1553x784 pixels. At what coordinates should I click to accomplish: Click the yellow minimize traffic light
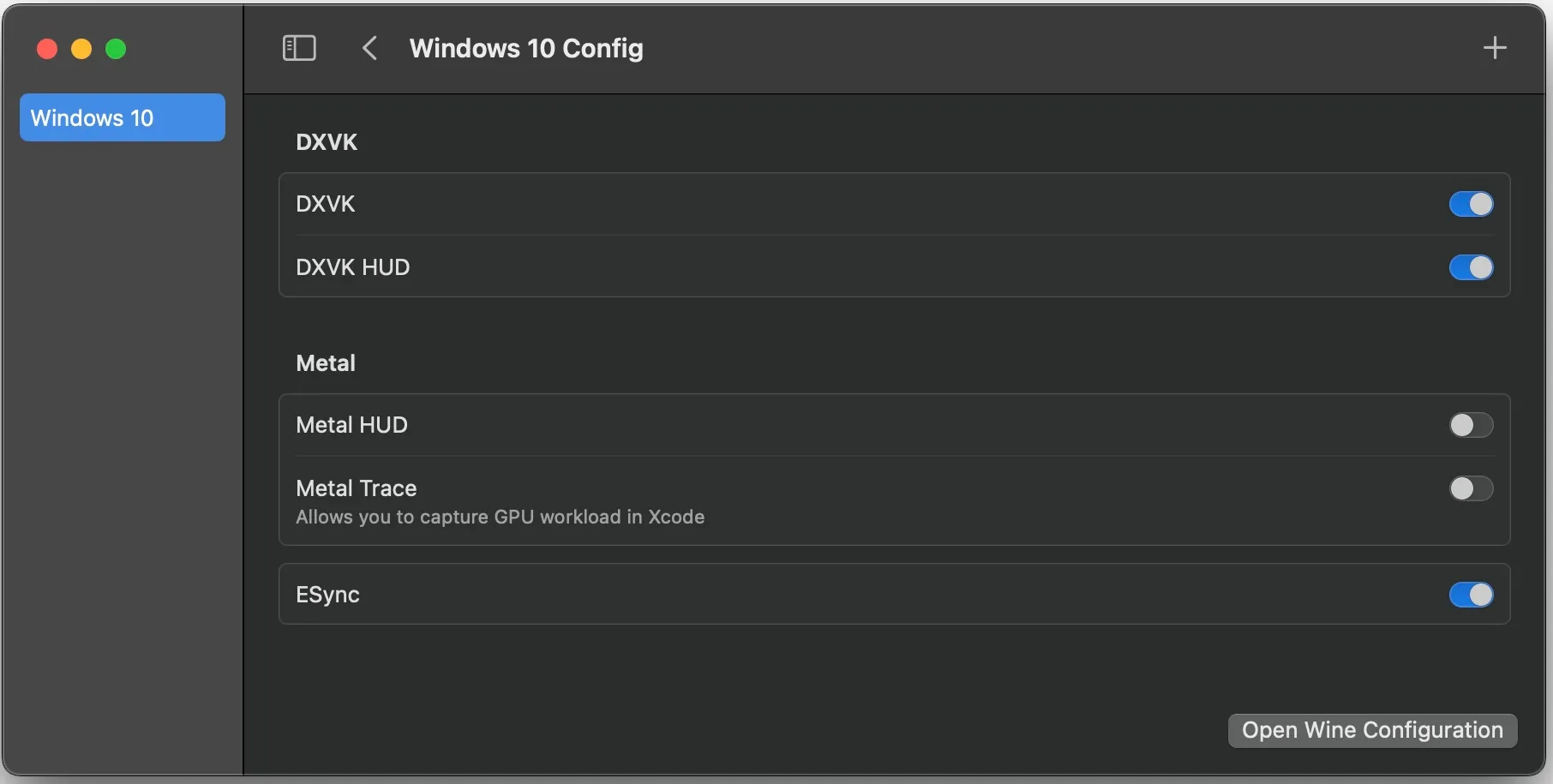[x=81, y=49]
